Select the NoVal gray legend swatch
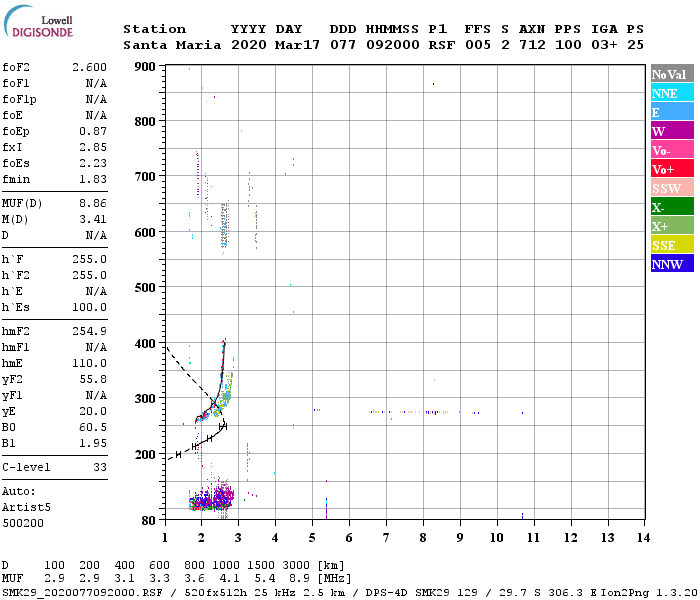The width and height of the screenshot is (700, 600). (672, 74)
